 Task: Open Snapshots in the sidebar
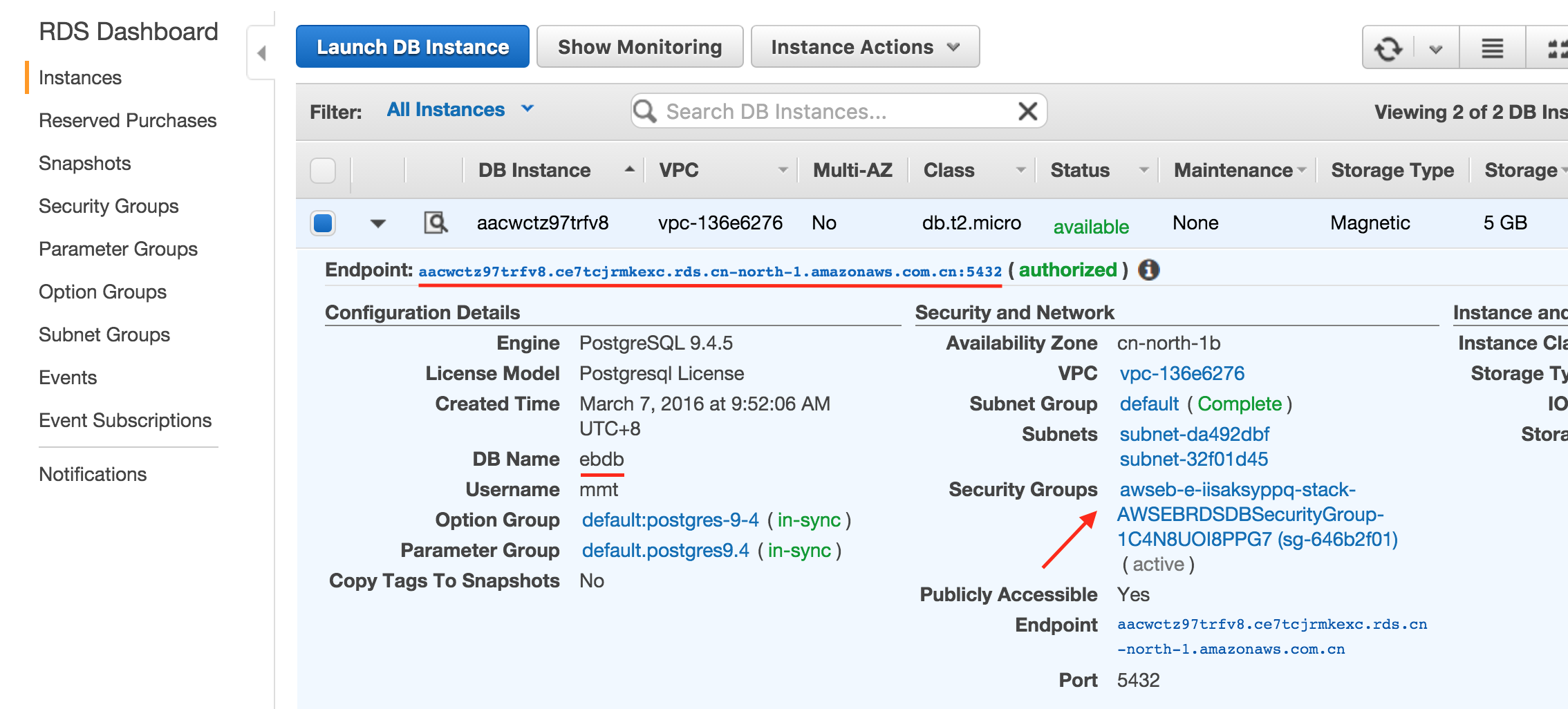[x=85, y=163]
